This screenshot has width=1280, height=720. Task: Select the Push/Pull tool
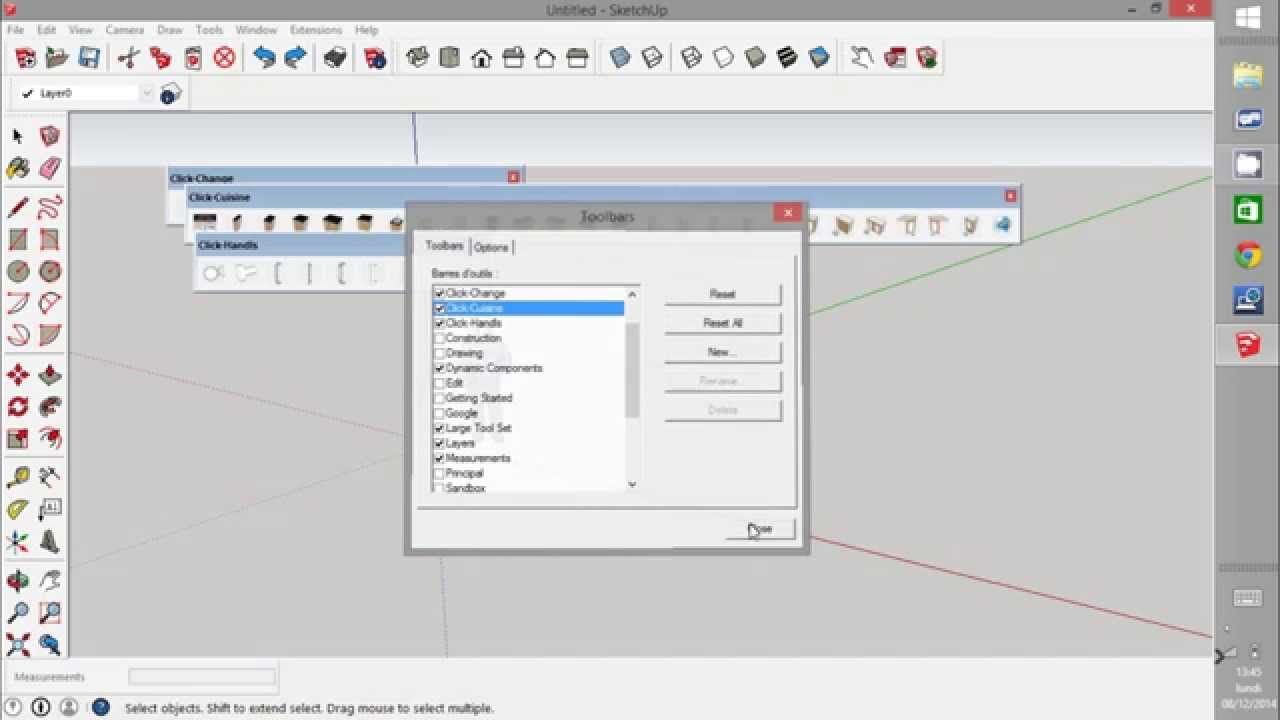50,375
